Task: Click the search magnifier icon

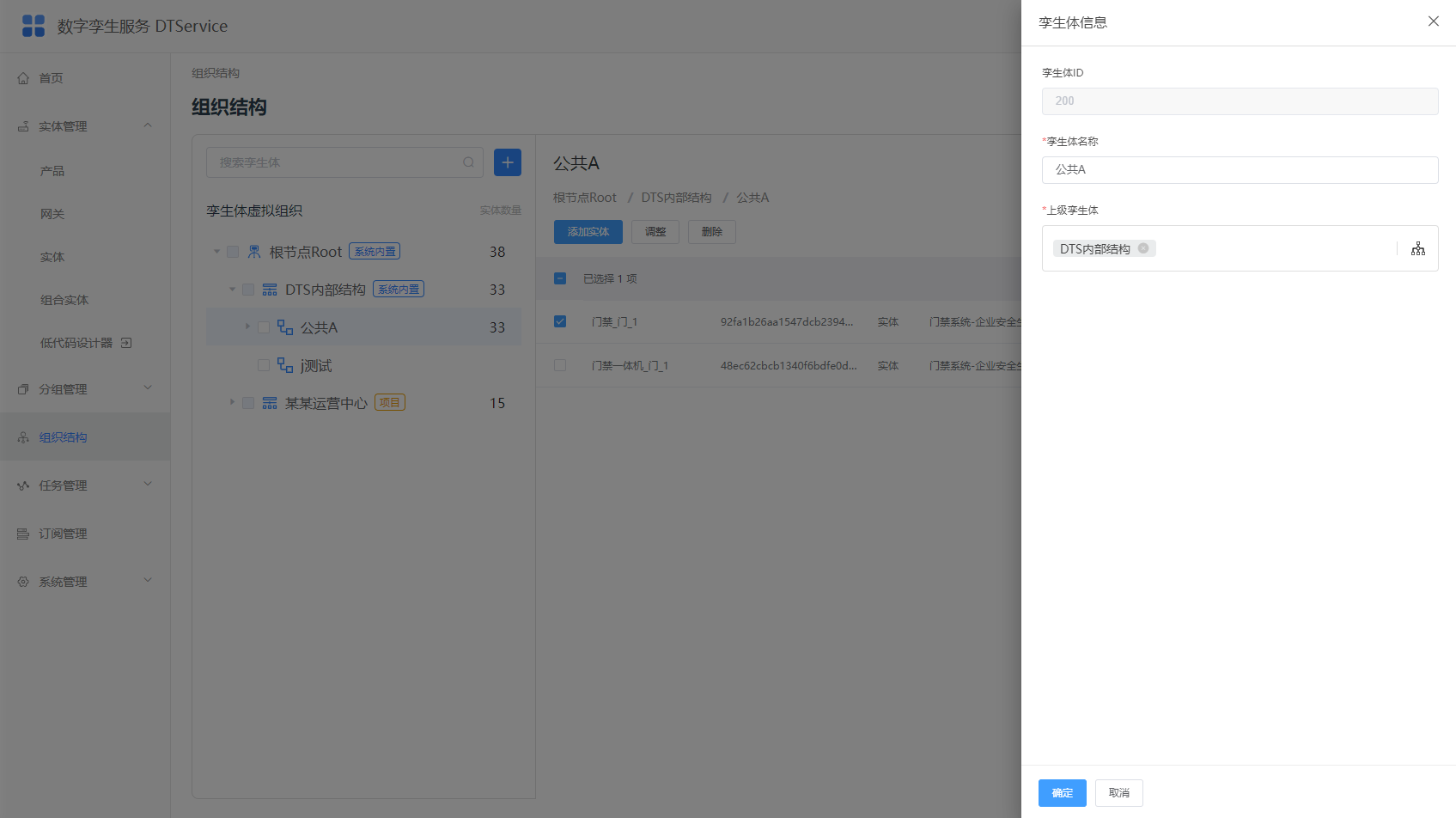Action: pos(468,162)
